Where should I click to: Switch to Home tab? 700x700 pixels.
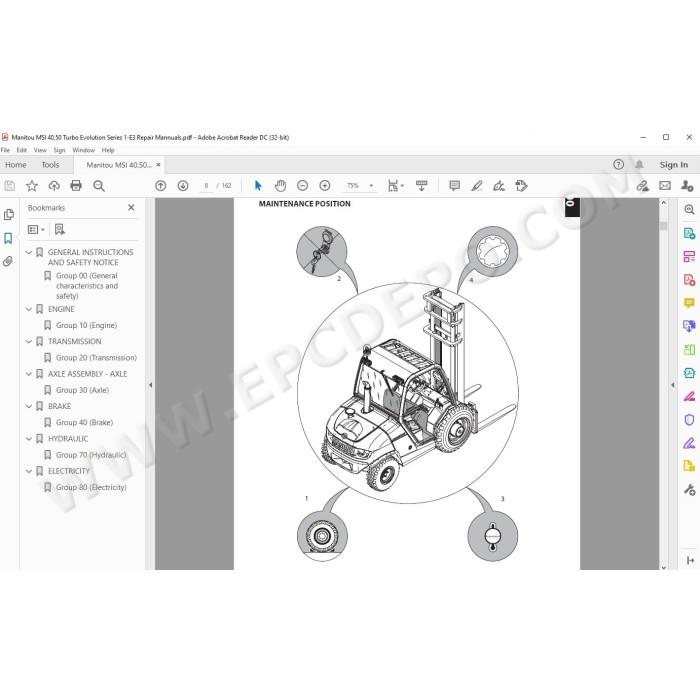[16, 165]
